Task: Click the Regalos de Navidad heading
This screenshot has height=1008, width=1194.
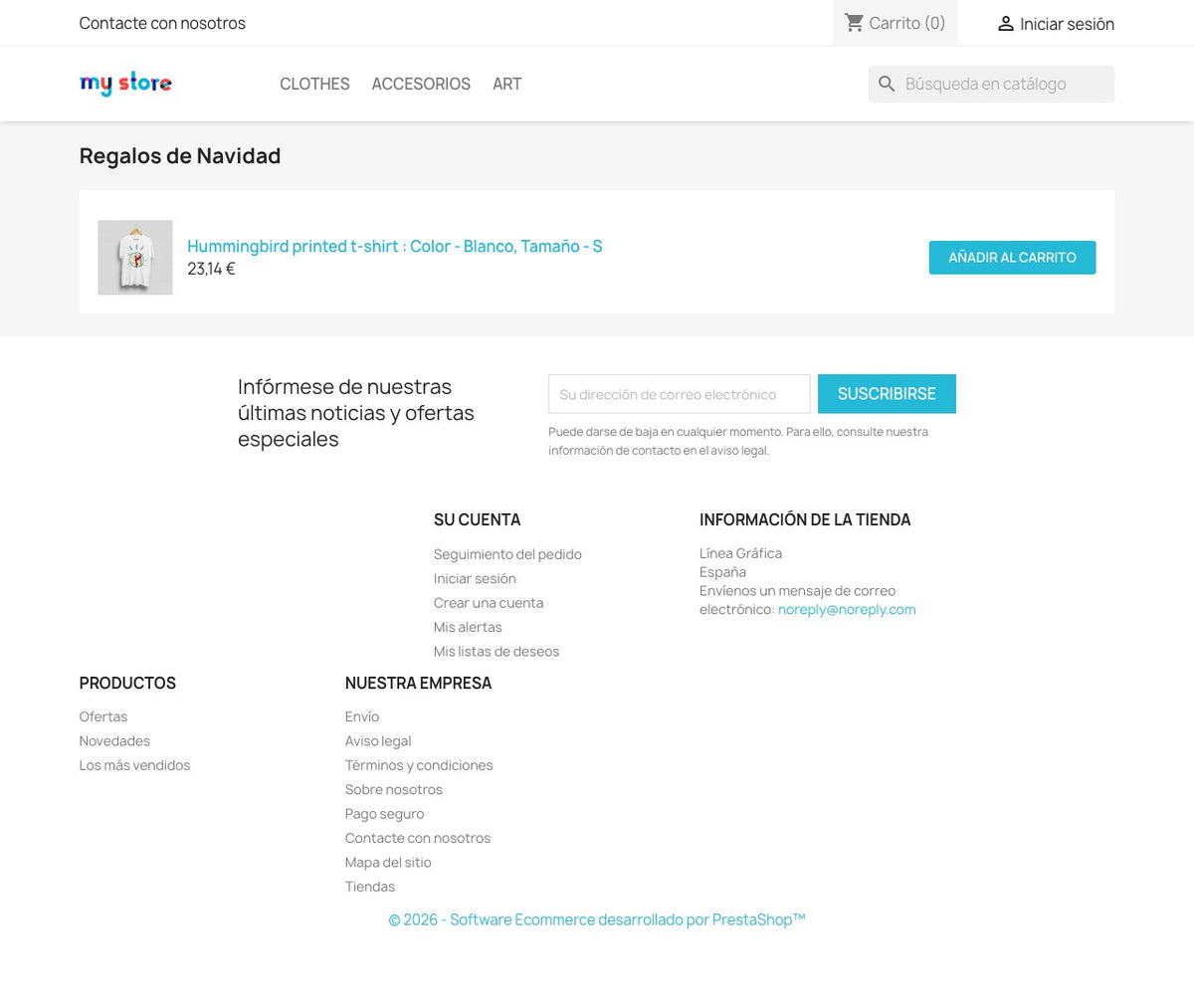Action: (x=180, y=156)
